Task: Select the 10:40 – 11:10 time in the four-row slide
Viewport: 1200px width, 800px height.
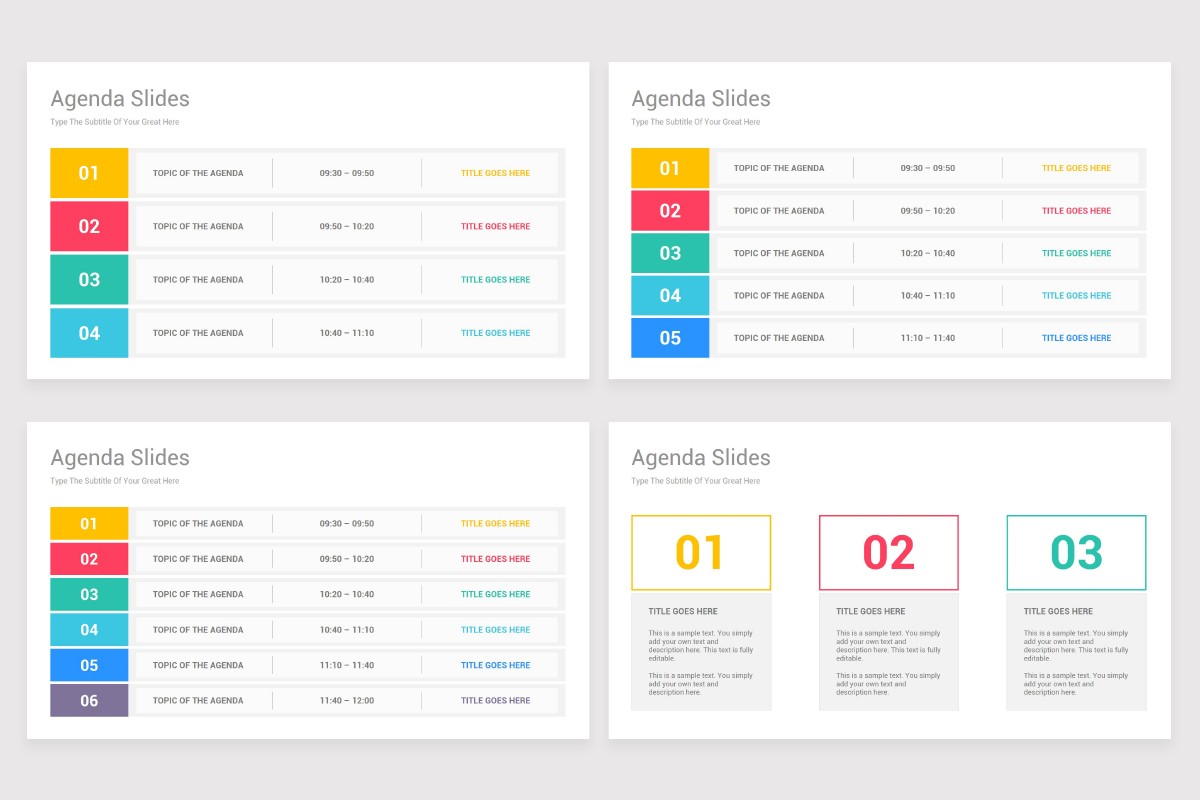Action: click(x=347, y=333)
